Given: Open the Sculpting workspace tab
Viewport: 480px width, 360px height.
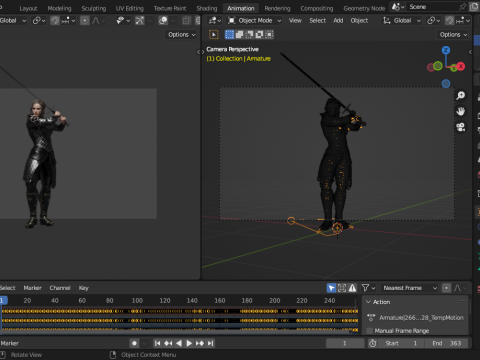Looking at the screenshot, I should pos(94,8).
